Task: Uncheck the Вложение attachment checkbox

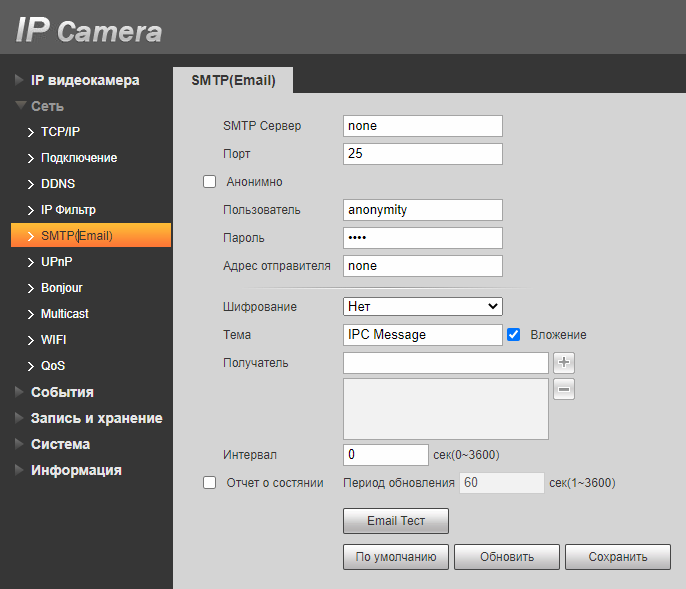Action: click(x=514, y=335)
